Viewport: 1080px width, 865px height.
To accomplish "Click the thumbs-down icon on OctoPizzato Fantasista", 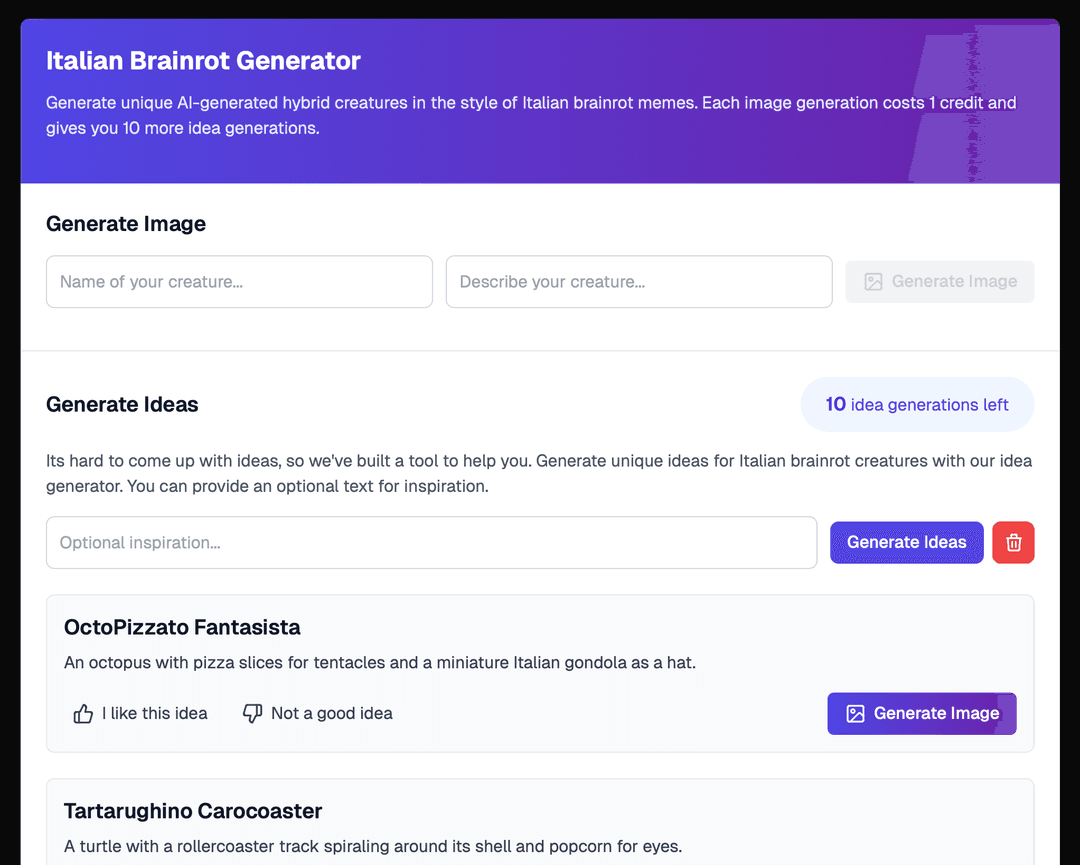I will tap(253, 713).
